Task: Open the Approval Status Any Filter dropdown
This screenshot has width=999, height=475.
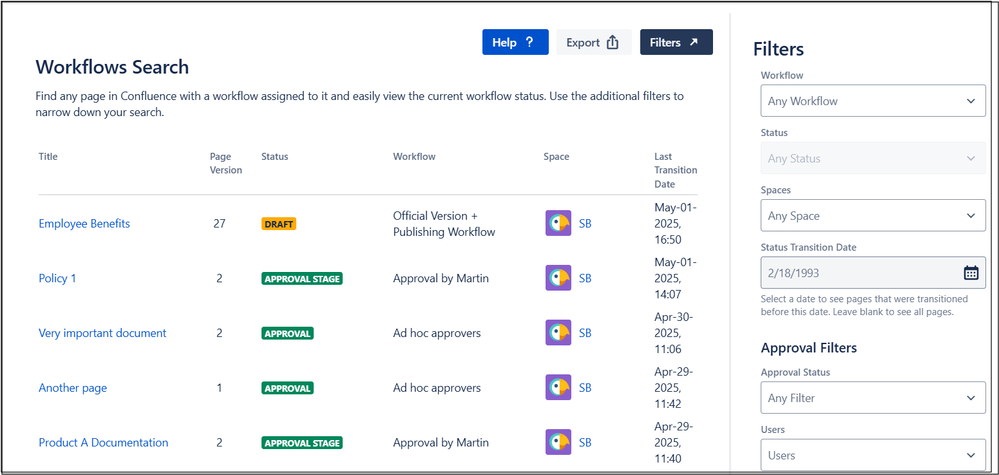Action: point(873,398)
